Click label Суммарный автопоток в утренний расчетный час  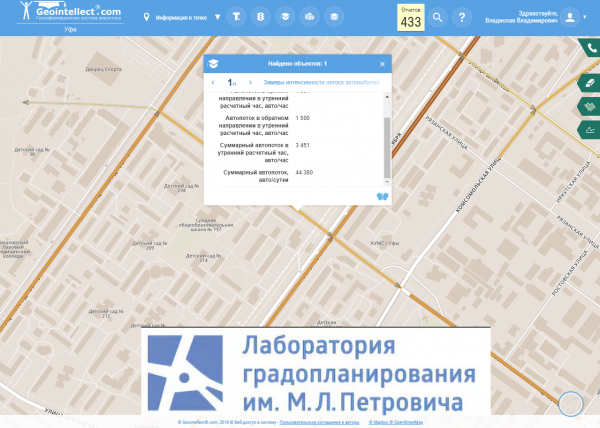(253, 153)
